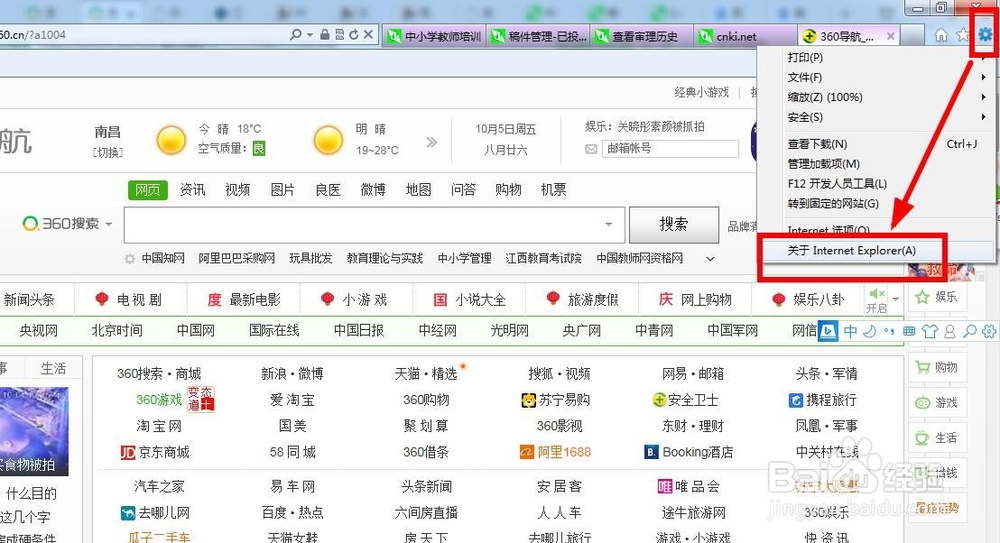Open the IE tools gear menu
1000x543 pixels.
point(985,34)
